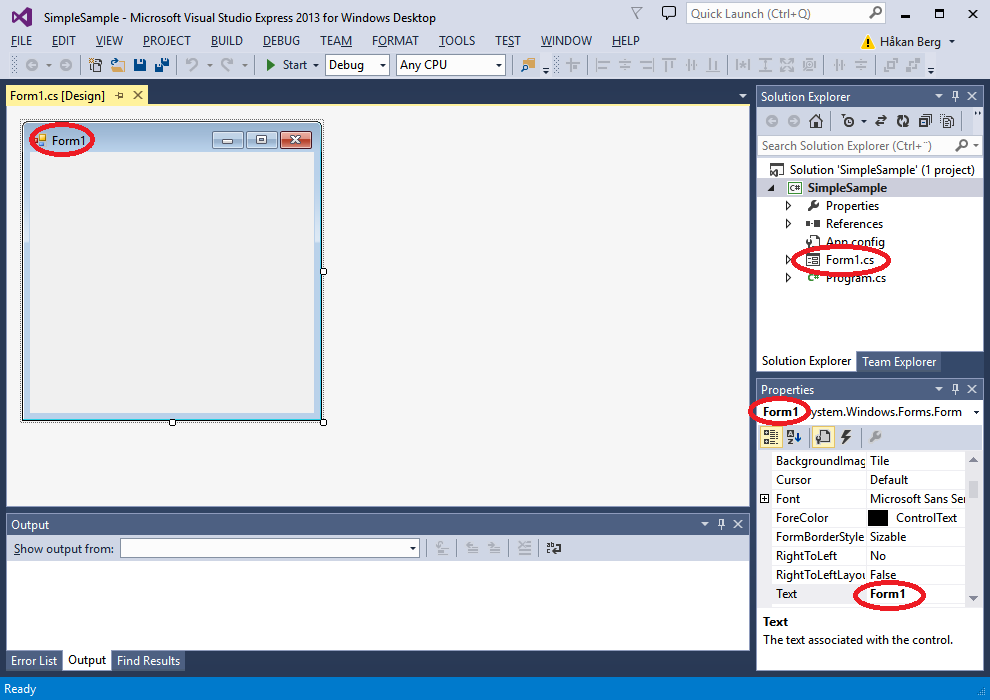Switch to the Find Results tab
The height and width of the screenshot is (700, 990).
click(148, 661)
